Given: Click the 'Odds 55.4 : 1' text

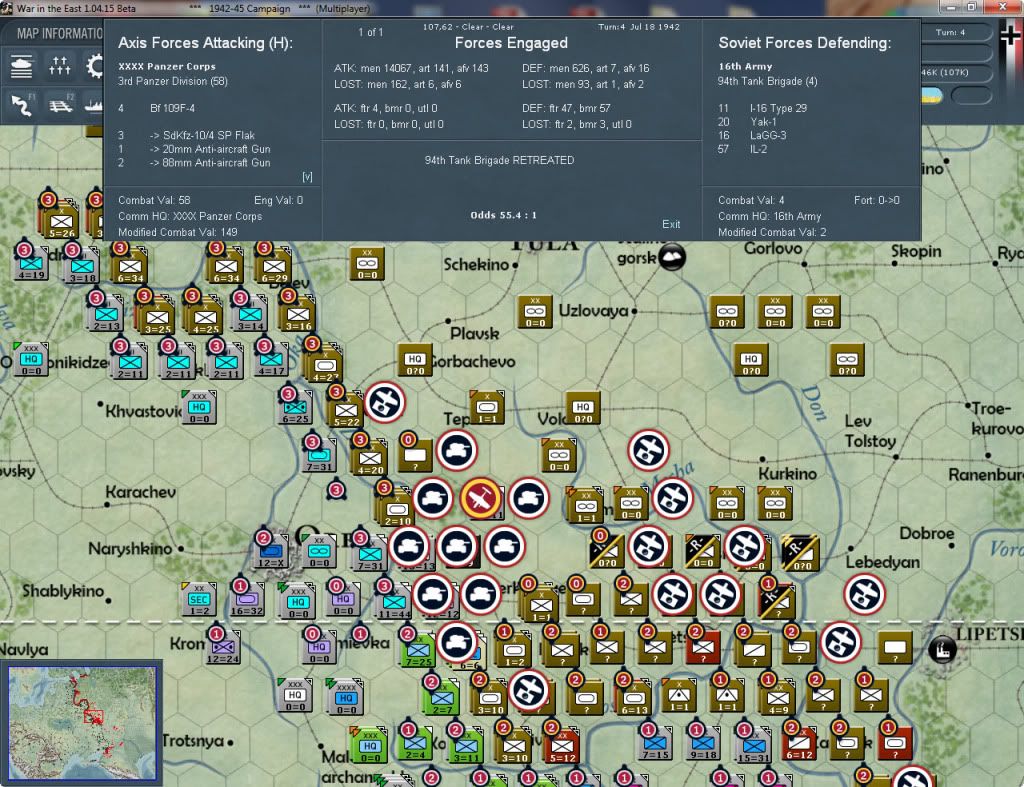Looking at the screenshot, I should 503,215.
